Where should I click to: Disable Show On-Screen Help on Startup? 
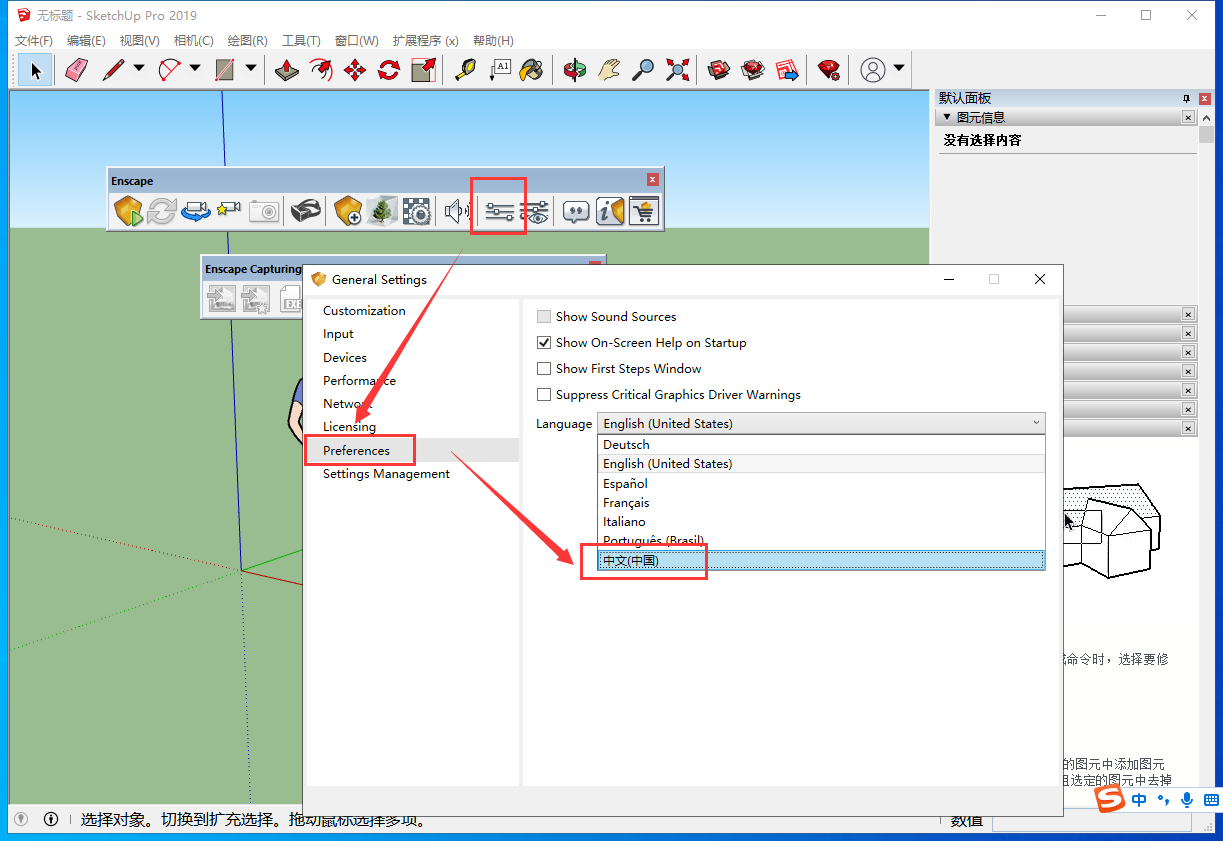pos(544,342)
